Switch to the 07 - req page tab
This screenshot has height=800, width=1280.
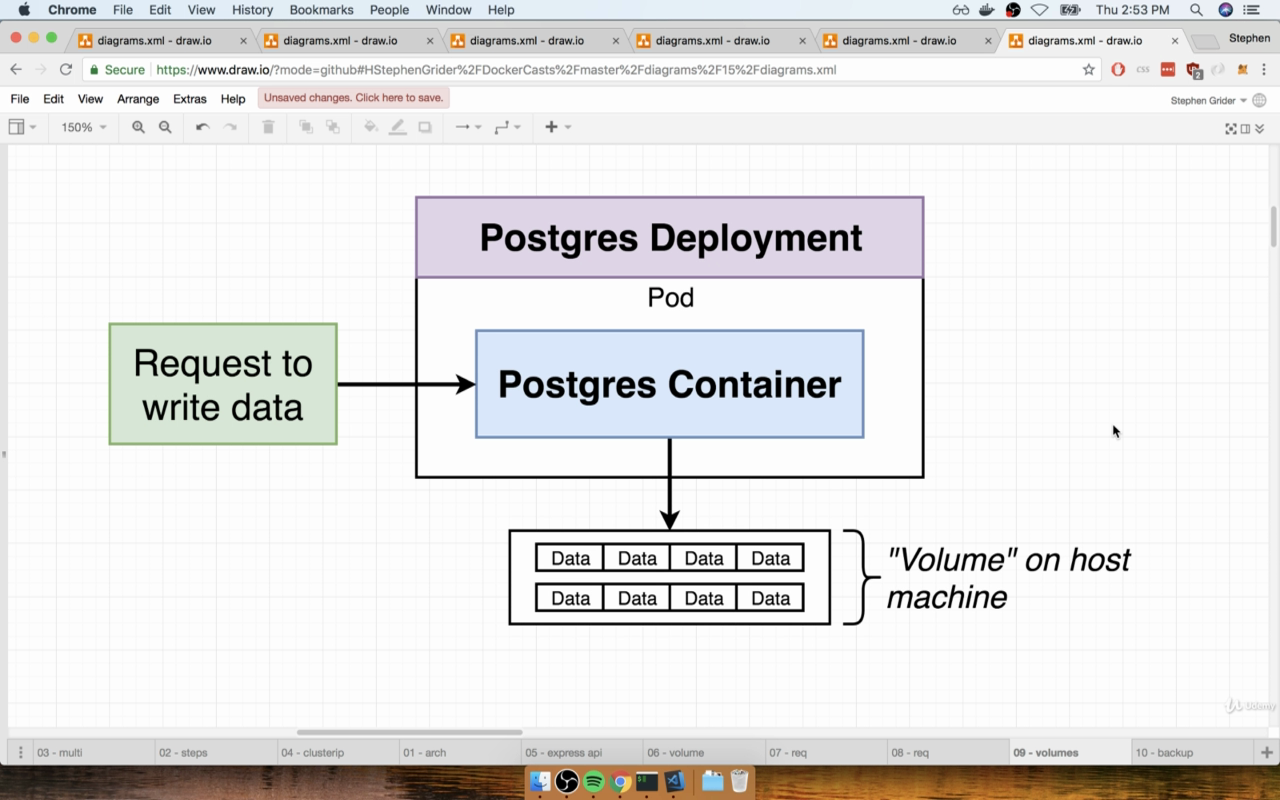tap(825, 752)
